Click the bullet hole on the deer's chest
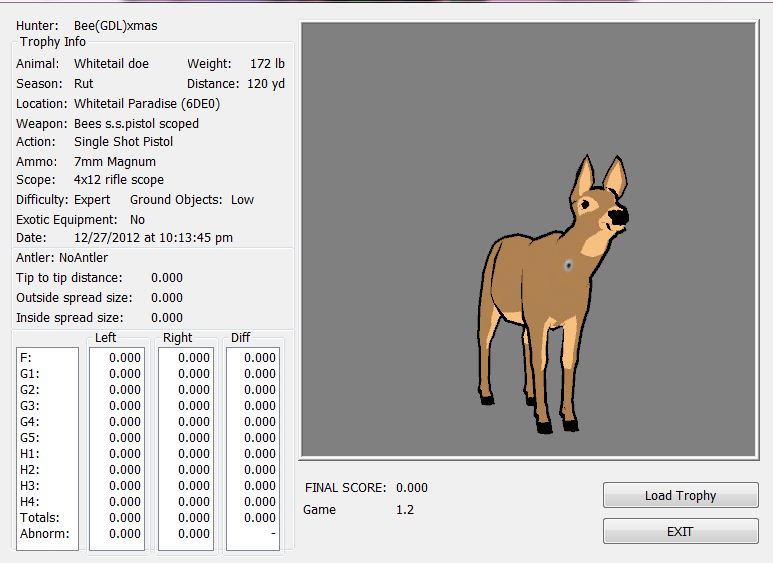The height and width of the screenshot is (563, 773). pyautogui.click(x=568, y=265)
